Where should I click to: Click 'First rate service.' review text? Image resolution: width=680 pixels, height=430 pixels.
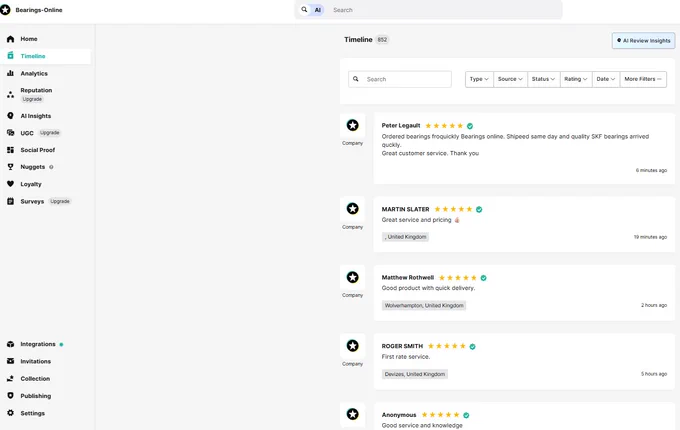click(406, 357)
